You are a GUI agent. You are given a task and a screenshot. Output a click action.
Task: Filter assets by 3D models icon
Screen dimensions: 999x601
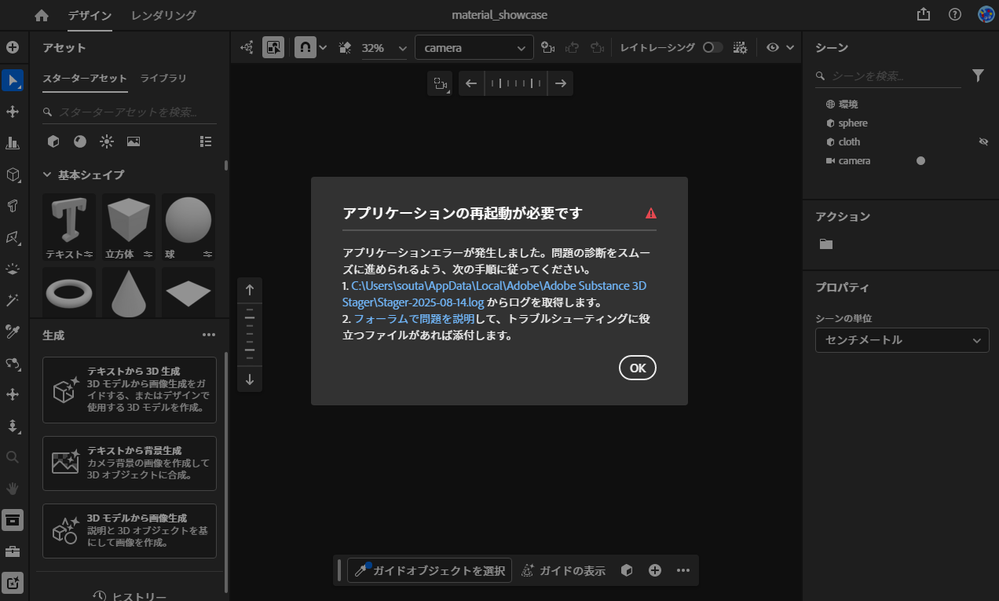(54, 141)
